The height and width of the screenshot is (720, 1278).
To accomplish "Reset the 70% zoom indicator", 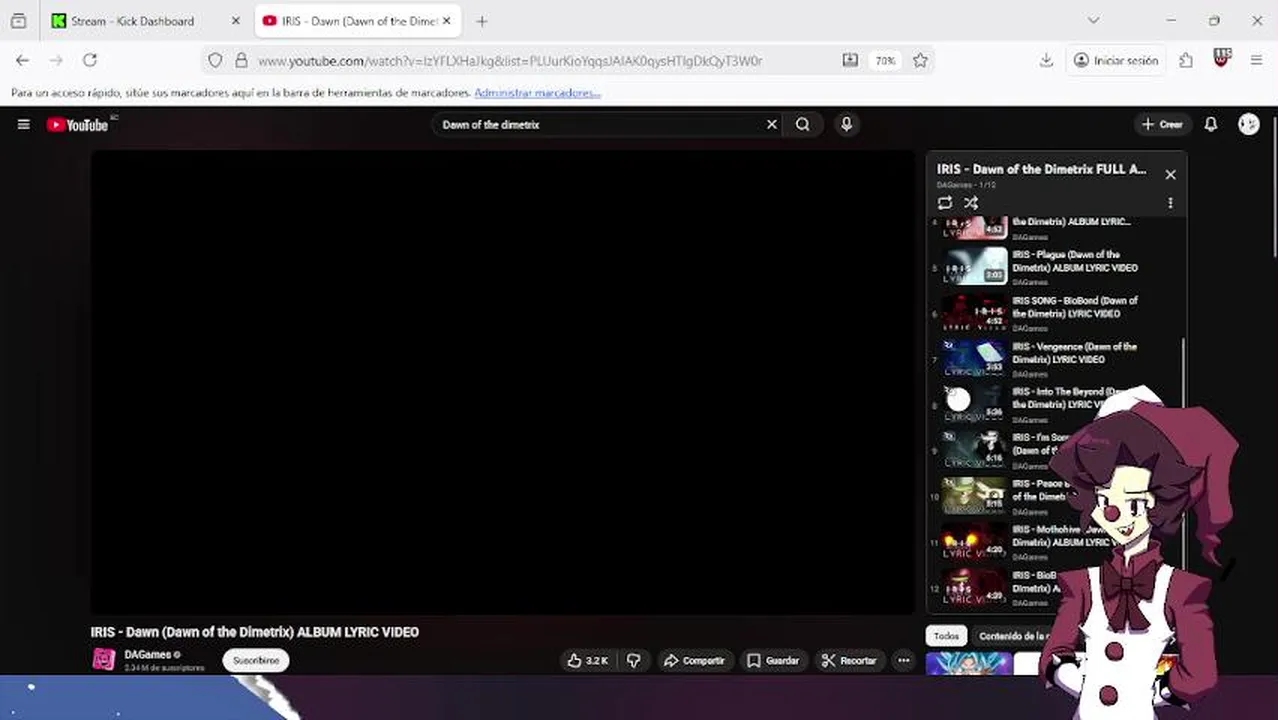I will [885, 61].
